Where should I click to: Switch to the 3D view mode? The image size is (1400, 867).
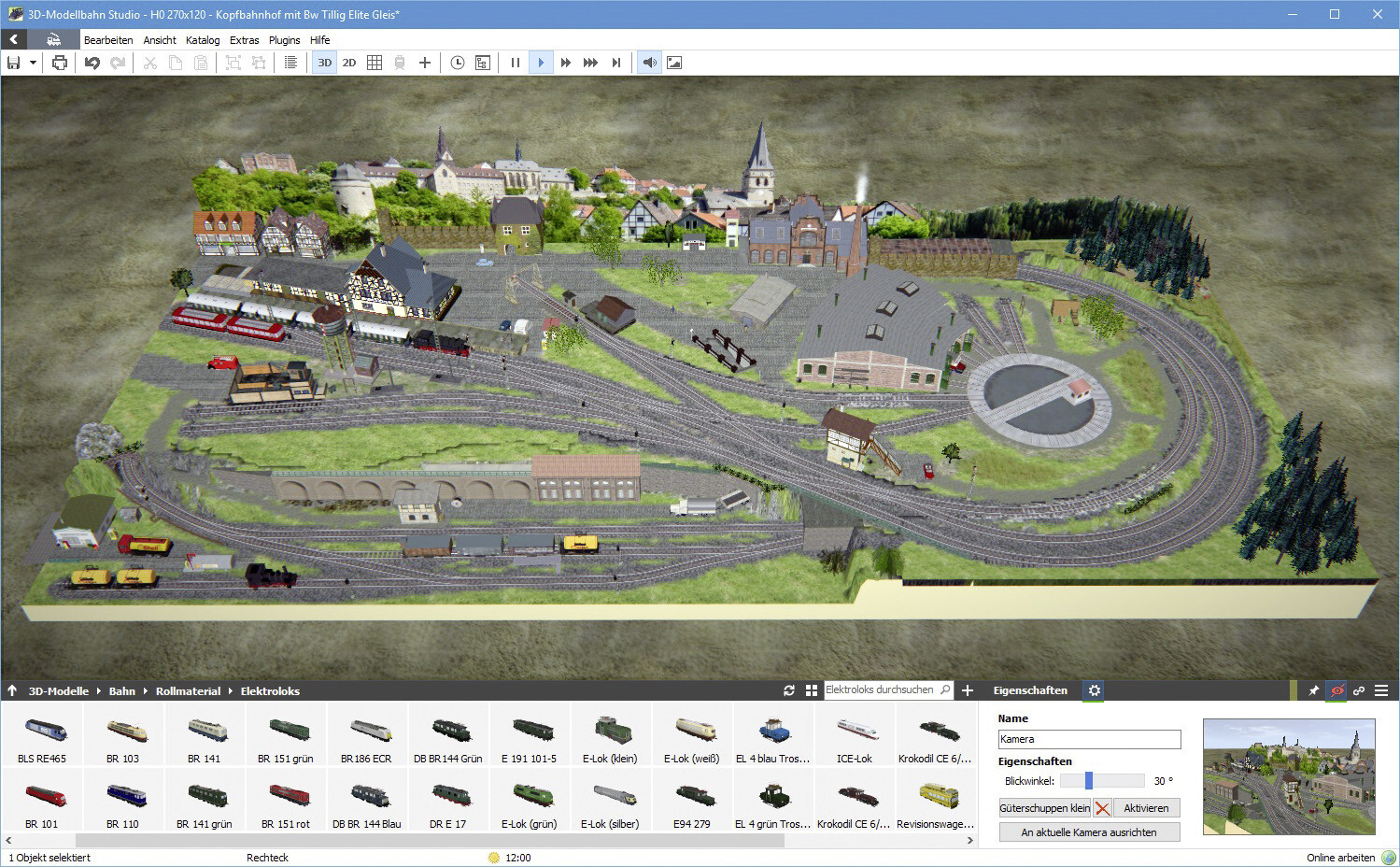coord(324,63)
